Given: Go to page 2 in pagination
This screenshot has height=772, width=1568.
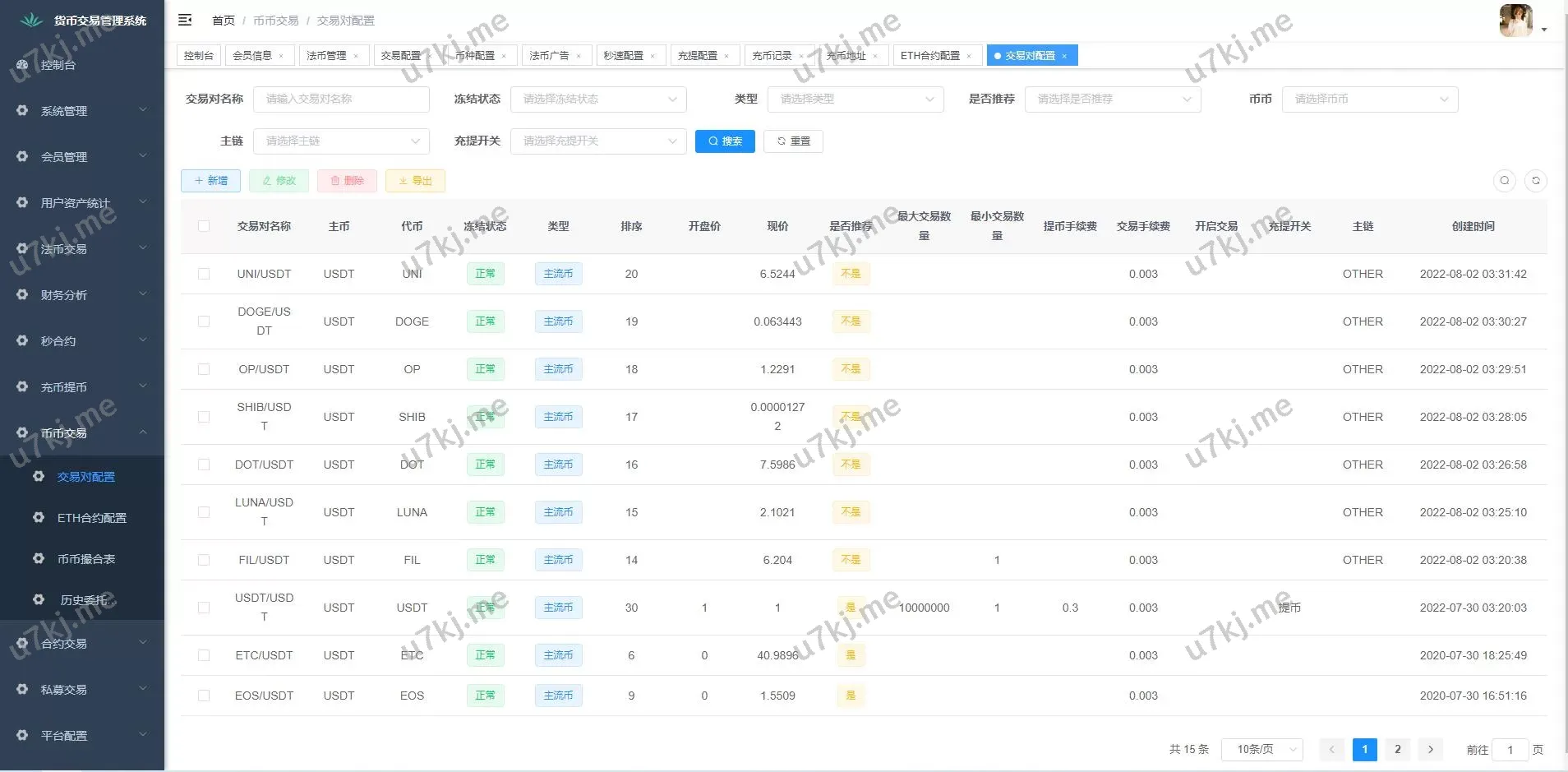Looking at the screenshot, I should point(1397,749).
